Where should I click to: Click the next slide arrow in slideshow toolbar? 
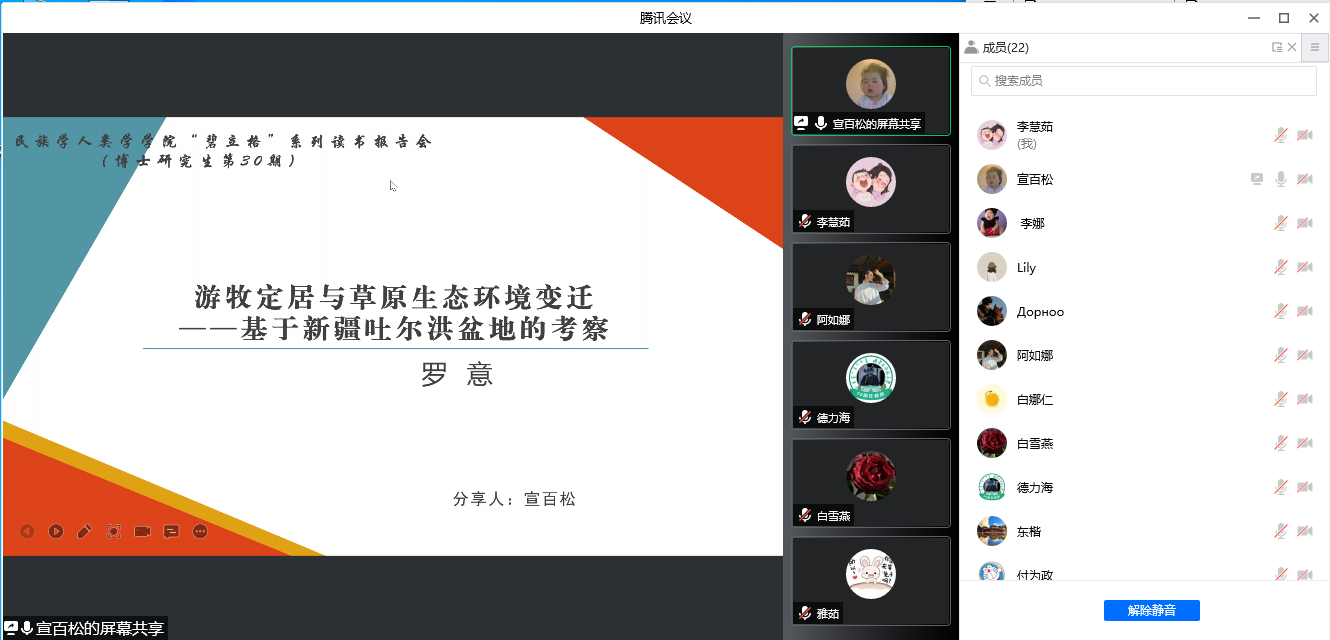tap(56, 531)
